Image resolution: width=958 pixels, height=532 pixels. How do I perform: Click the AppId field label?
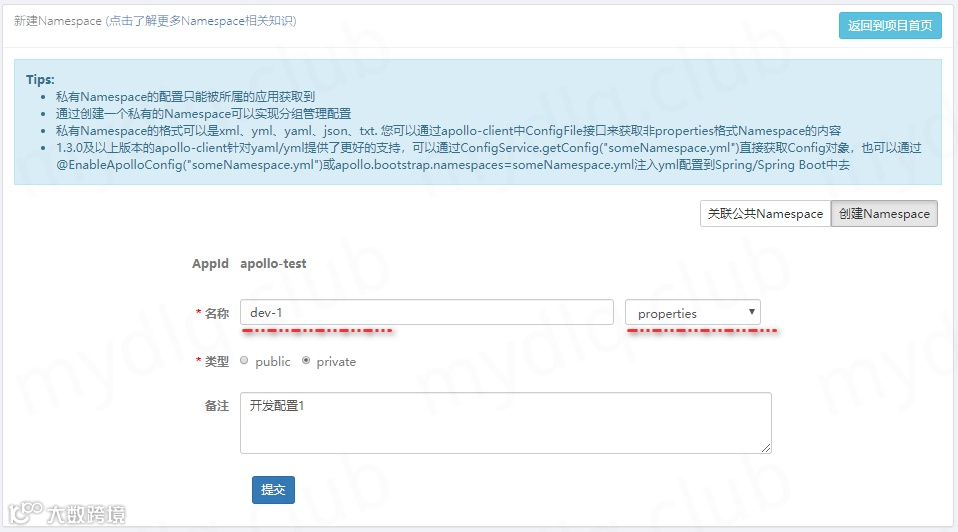click(x=210, y=264)
